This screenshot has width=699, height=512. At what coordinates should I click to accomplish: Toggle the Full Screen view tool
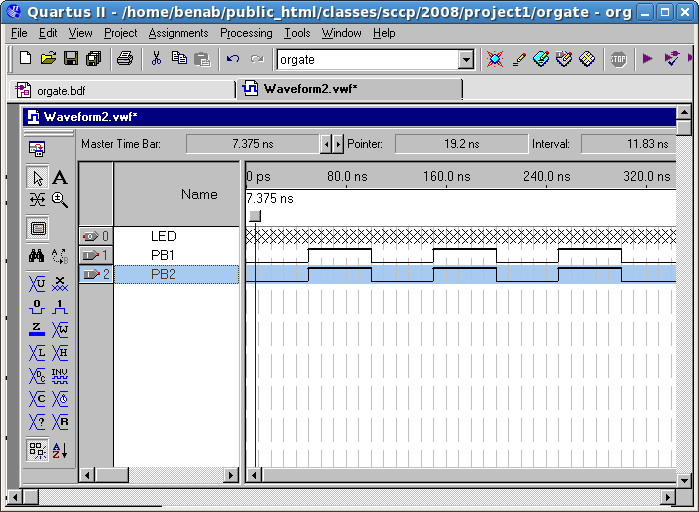tap(38, 228)
